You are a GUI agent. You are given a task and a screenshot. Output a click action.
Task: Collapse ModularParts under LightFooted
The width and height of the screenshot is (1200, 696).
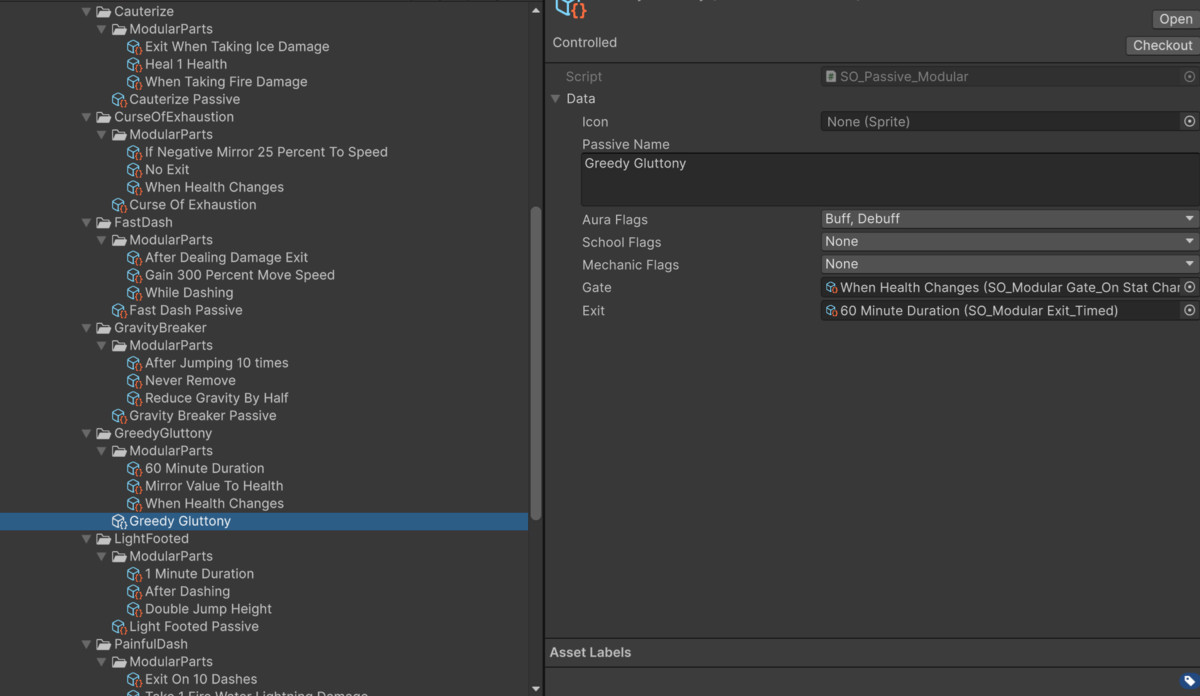pyautogui.click(x=102, y=556)
